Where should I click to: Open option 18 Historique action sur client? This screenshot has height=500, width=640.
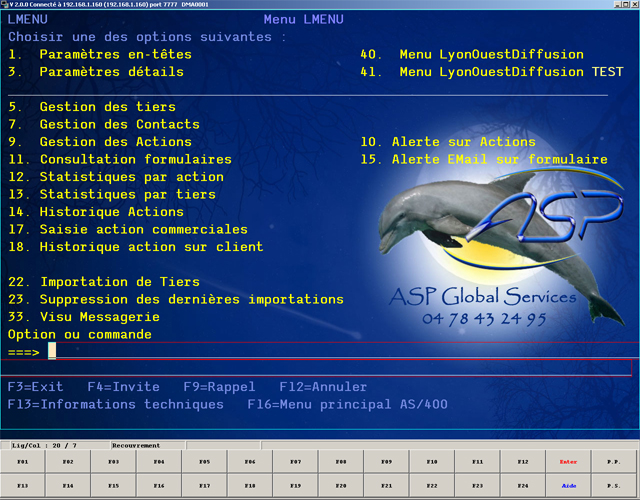(x=136, y=247)
